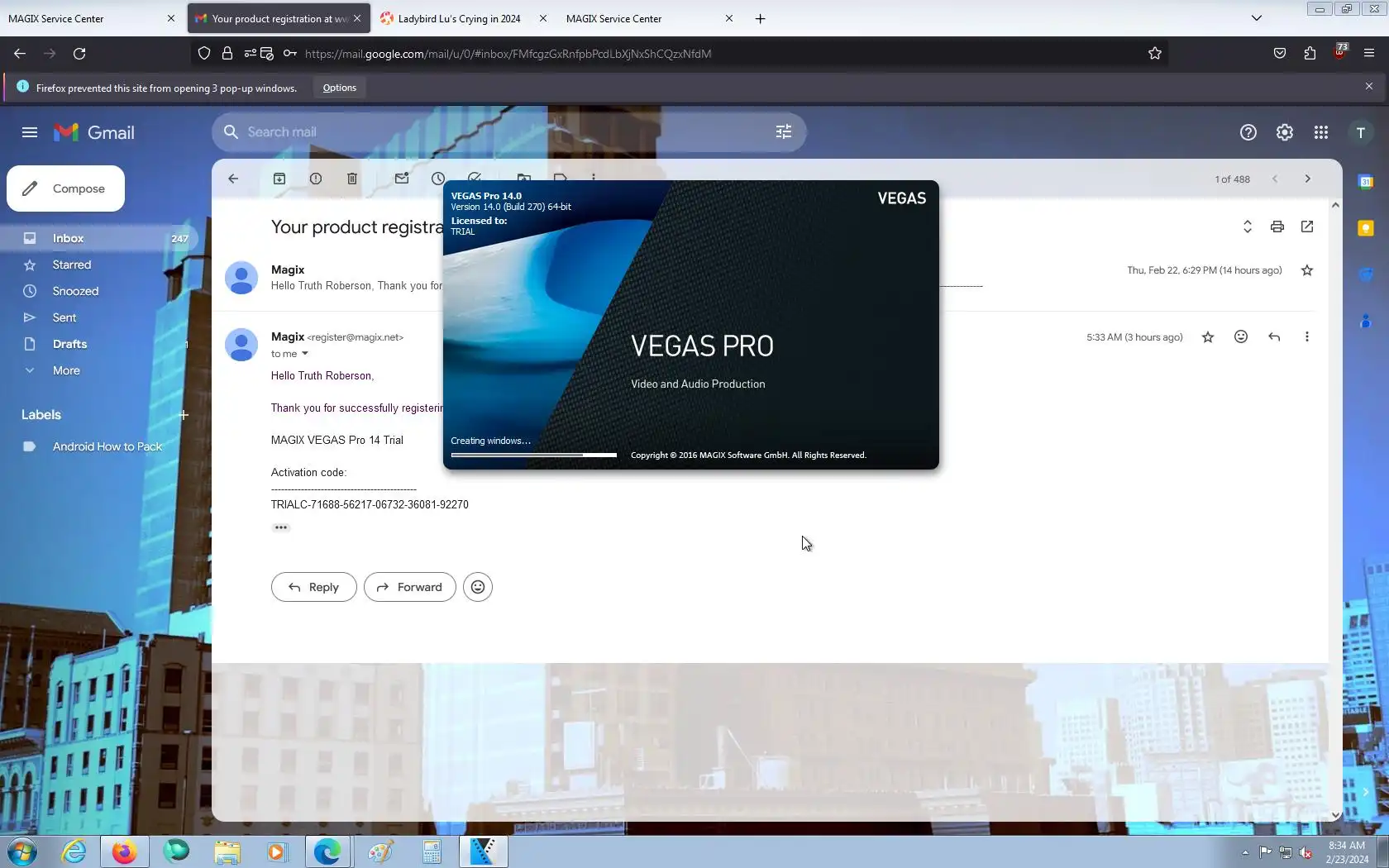The height and width of the screenshot is (868, 1389).
Task: Create a new label with the plus icon
Action: [x=184, y=415]
